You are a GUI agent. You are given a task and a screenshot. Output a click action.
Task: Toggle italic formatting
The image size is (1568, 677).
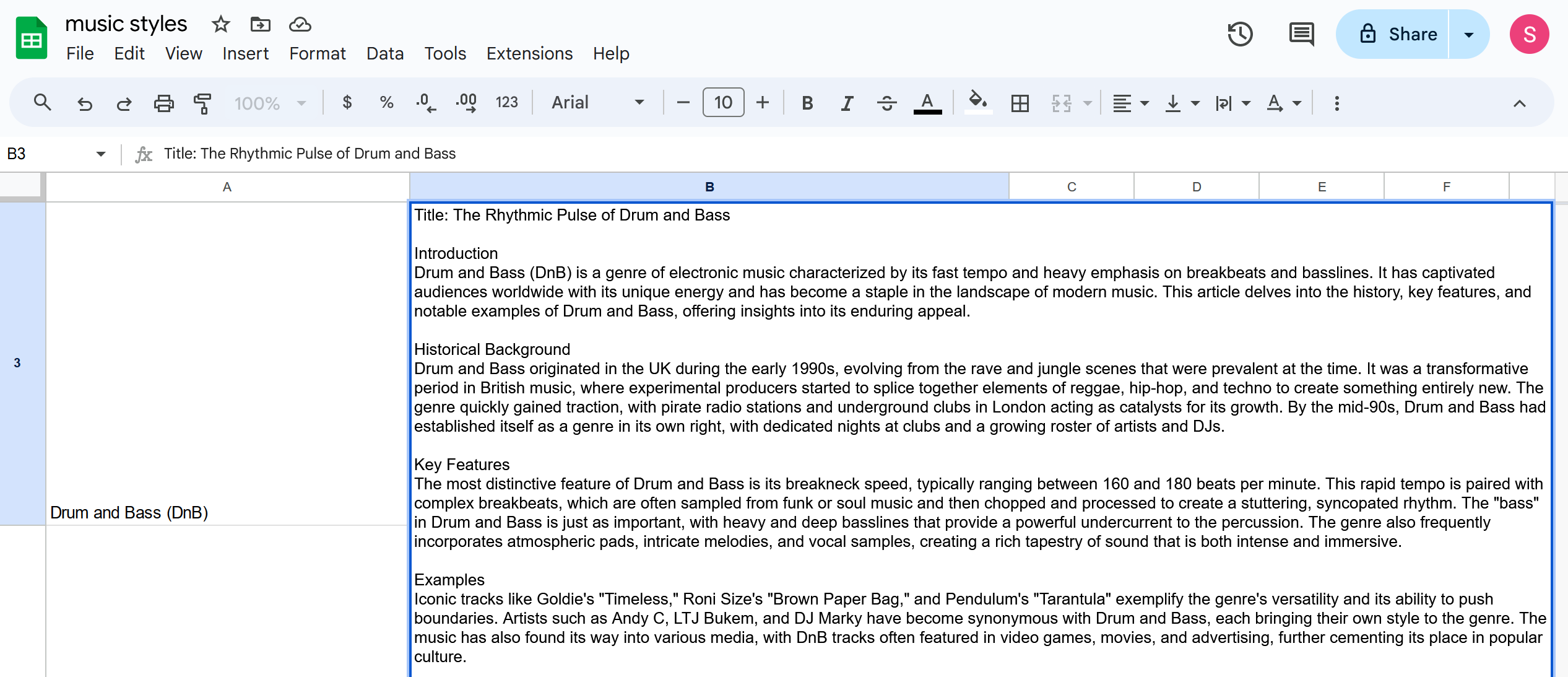click(x=846, y=103)
